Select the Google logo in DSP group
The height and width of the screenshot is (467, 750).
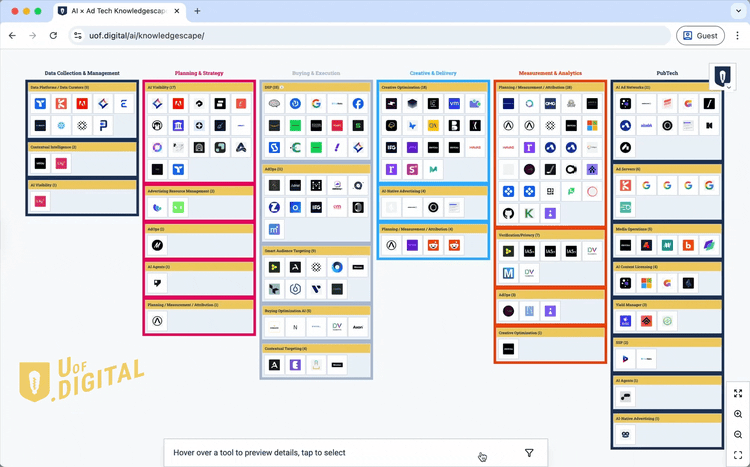[x=316, y=103]
